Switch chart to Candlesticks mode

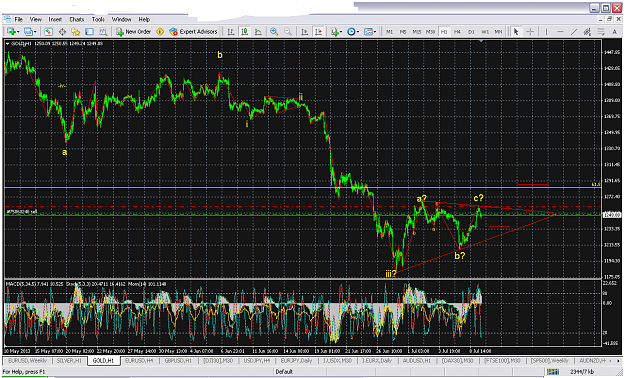[x=244, y=32]
